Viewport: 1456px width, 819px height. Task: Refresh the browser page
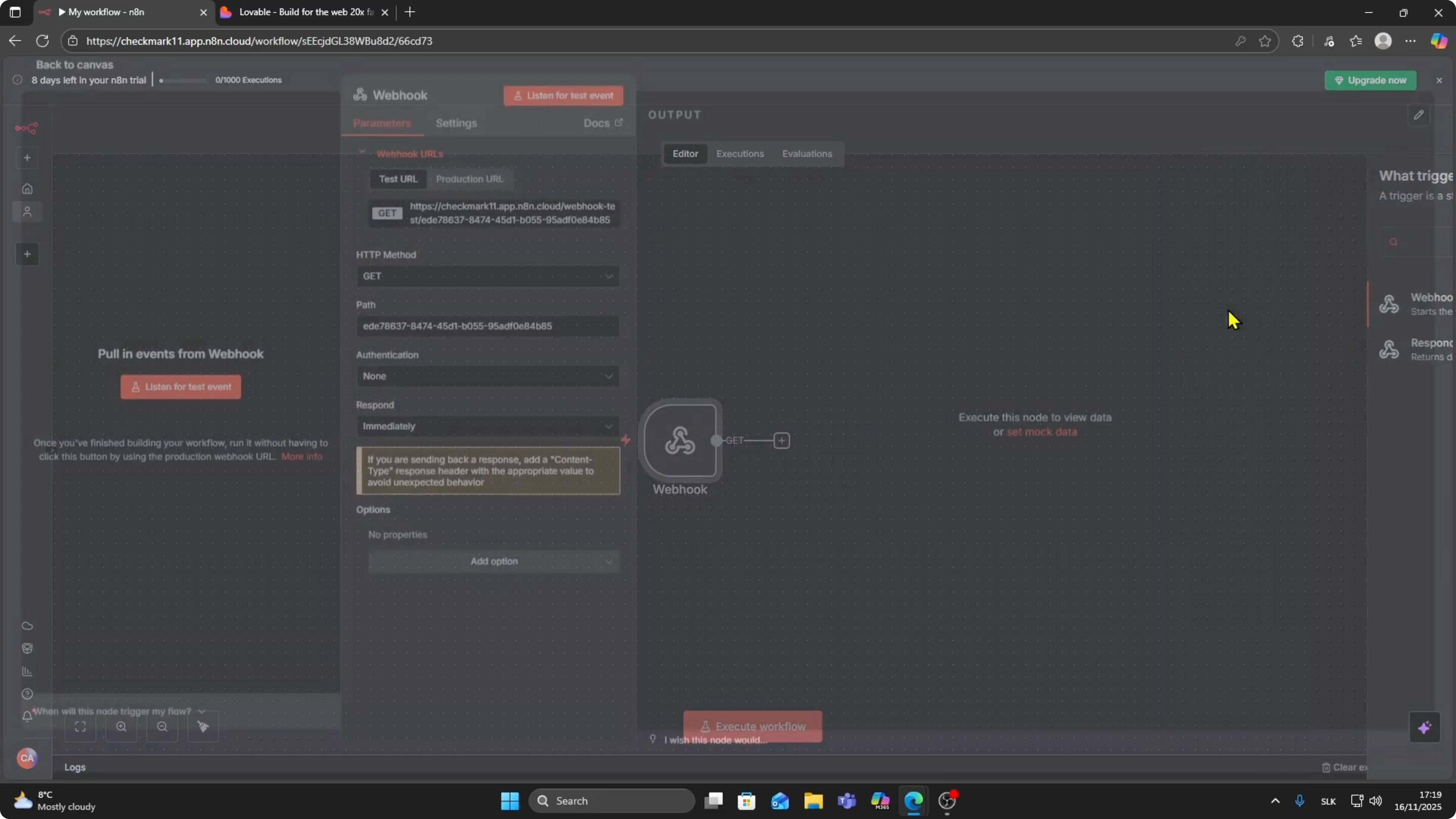click(x=42, y=41)
